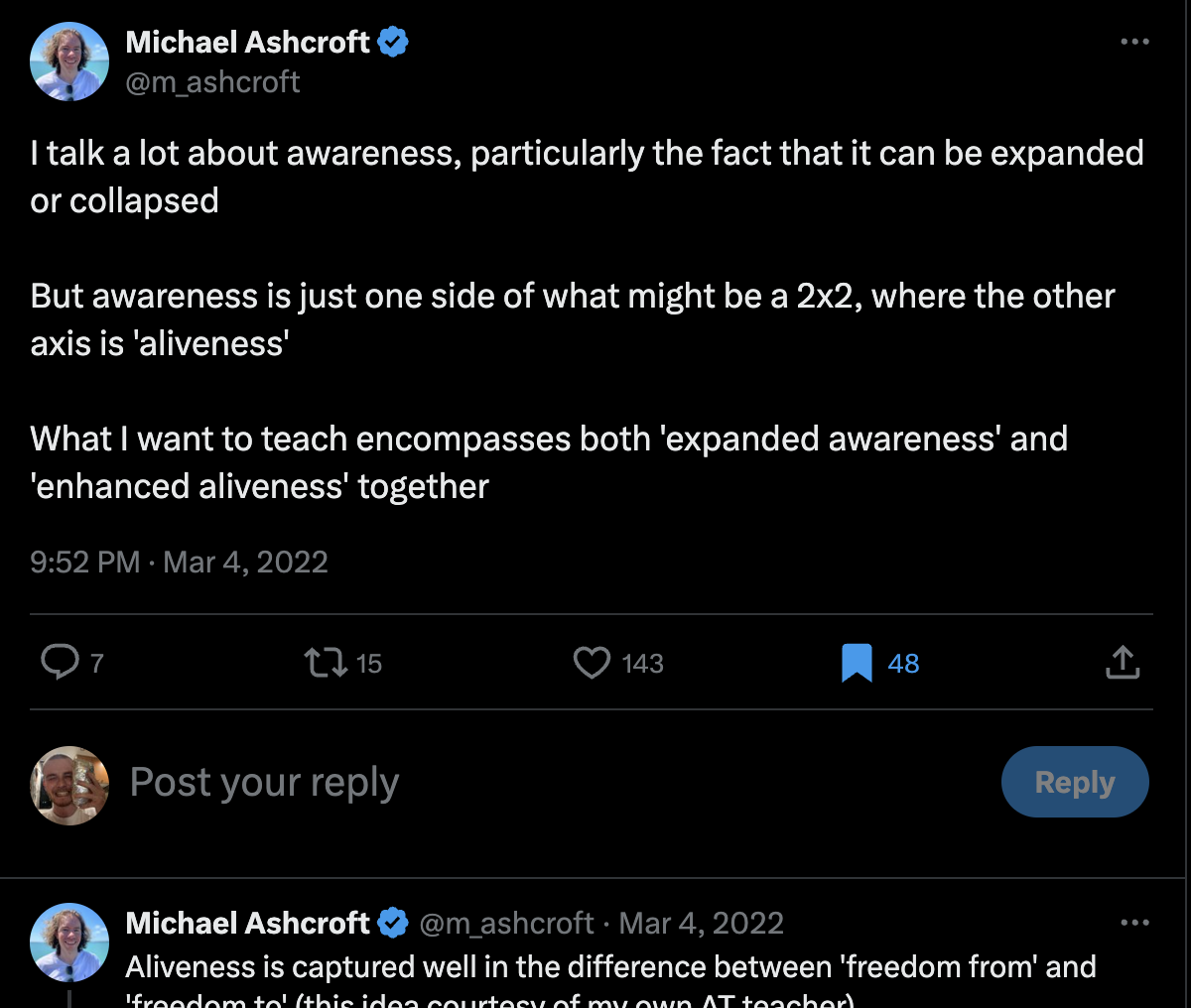The image size is (1191, 1008).
Task: Click the blue verified badge on main tweet
Action: [393, 42]
